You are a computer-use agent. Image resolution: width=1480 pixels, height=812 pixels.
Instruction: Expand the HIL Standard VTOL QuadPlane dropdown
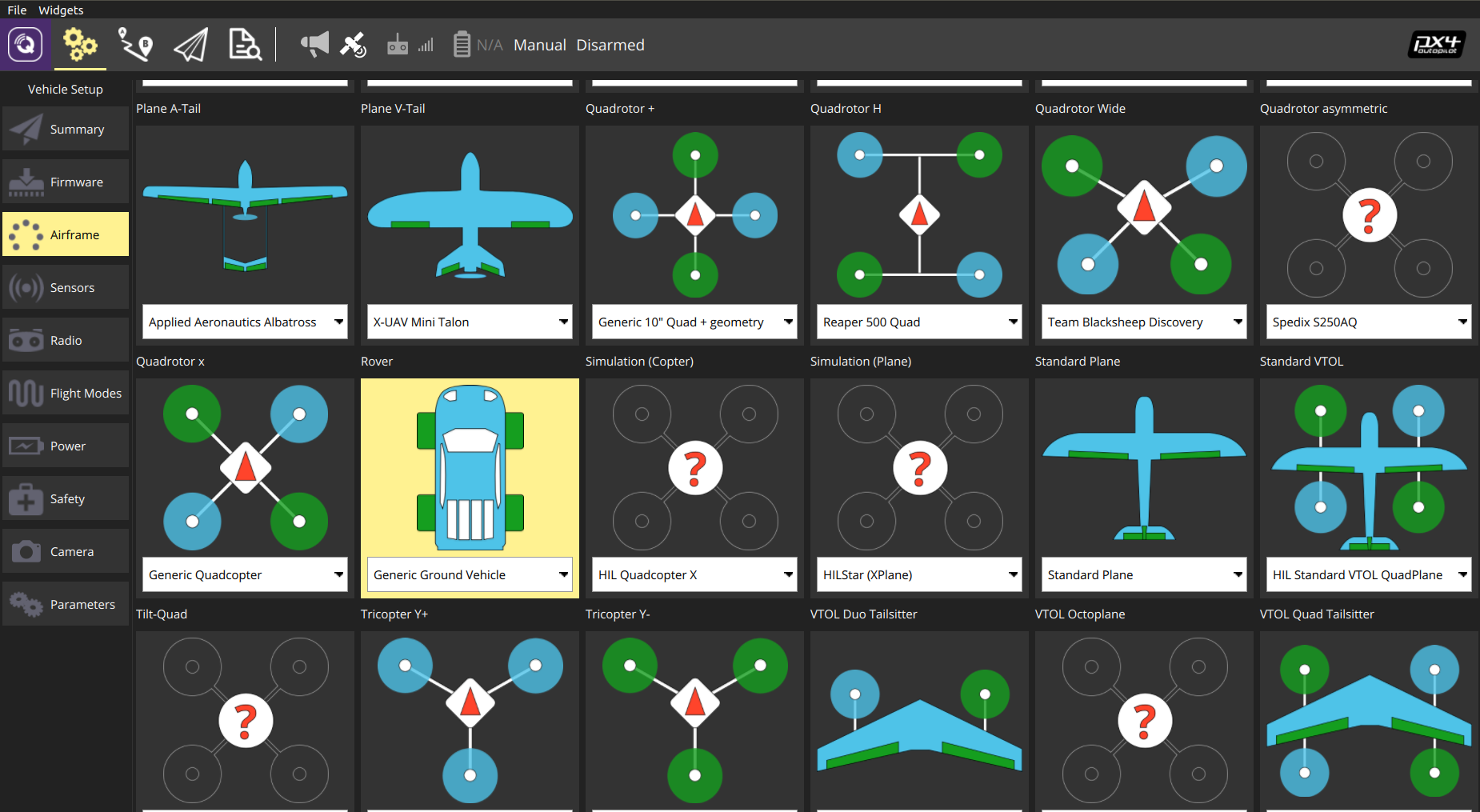[1369, 574]
